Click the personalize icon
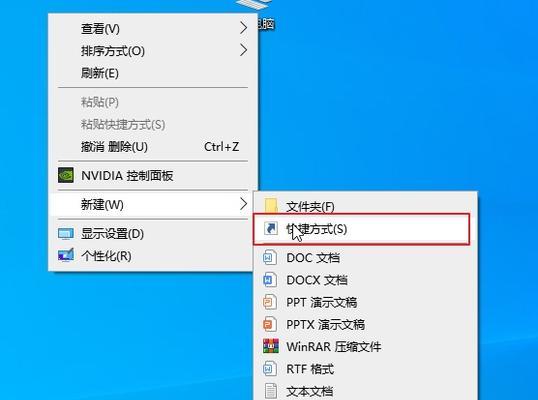Viewport: 538px width, 400px height. click(66, 255)
